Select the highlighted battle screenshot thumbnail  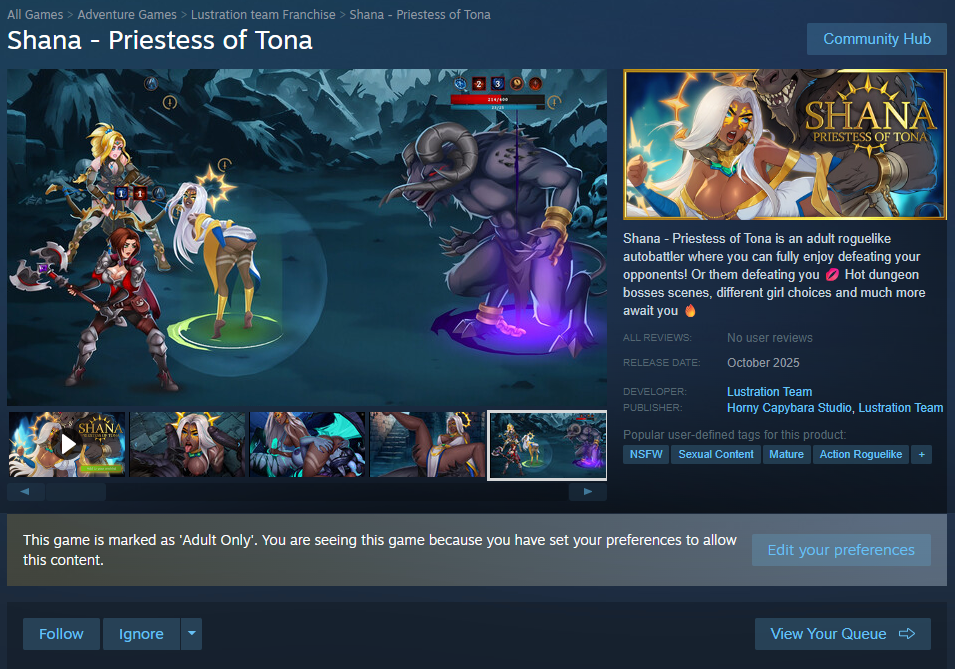(548, 445)
